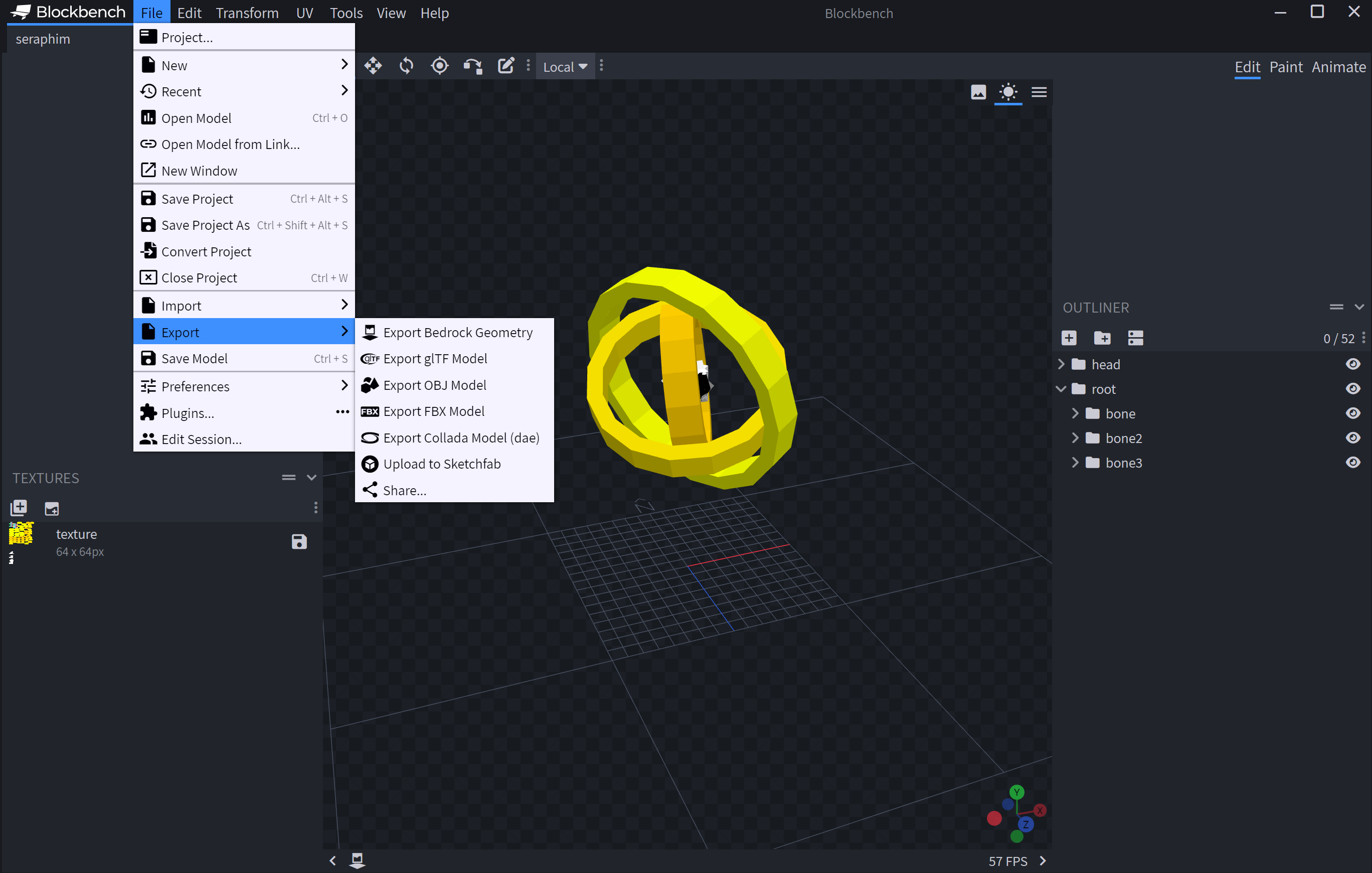Image resolution: width=1372 pixels, height=873 pixels.
Task: Click Export OBJ Model menu entry
Action: pyautogui.click(x=434, y=385)
